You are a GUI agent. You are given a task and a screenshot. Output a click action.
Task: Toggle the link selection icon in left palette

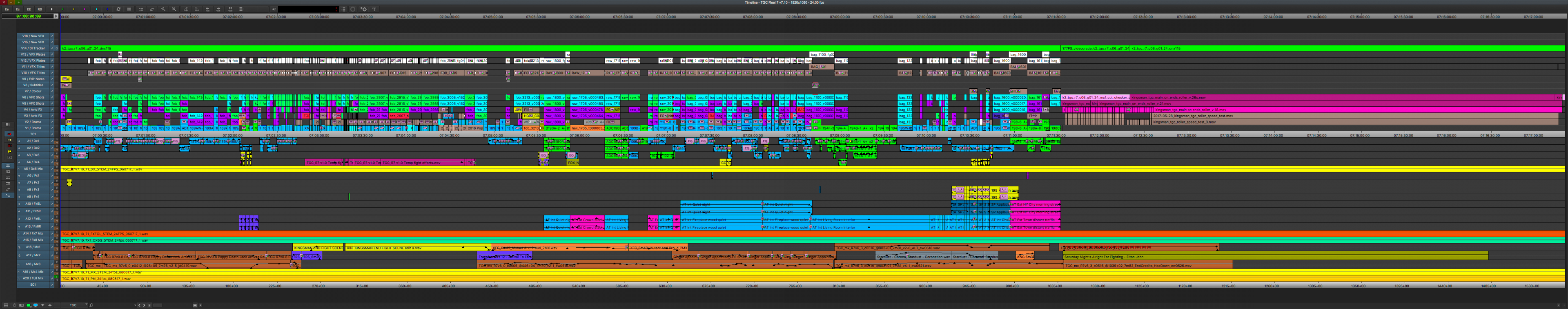tap(8, 166)
